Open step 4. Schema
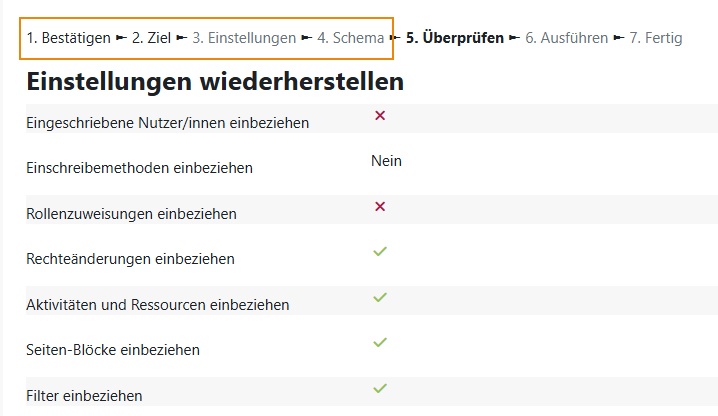This screenshot has width=718, height=416. pyautogui.click(x=350, y=38)
